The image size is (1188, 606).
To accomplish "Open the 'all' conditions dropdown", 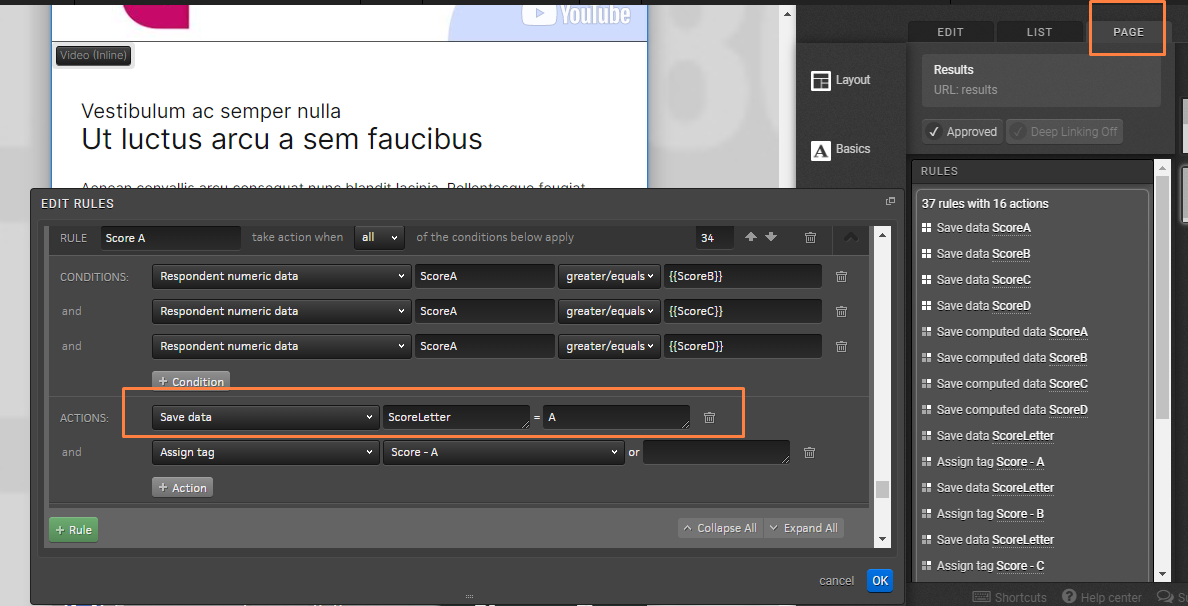I will click(x=380, y=237).
